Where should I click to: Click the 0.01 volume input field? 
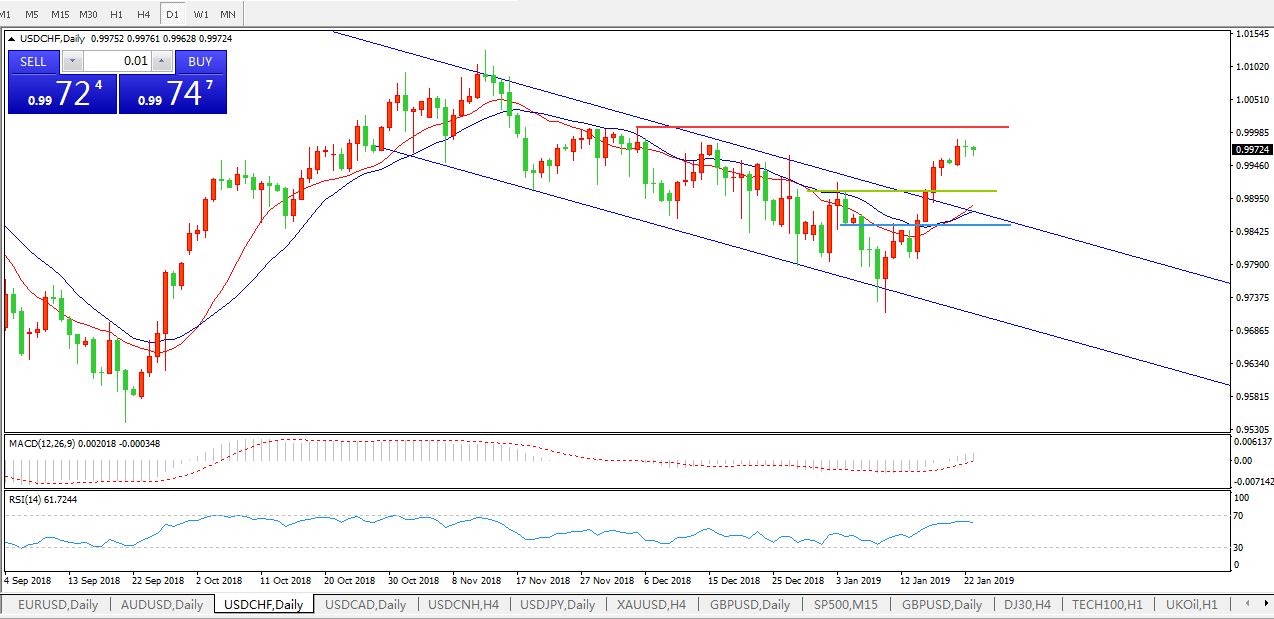coord(117,62)
